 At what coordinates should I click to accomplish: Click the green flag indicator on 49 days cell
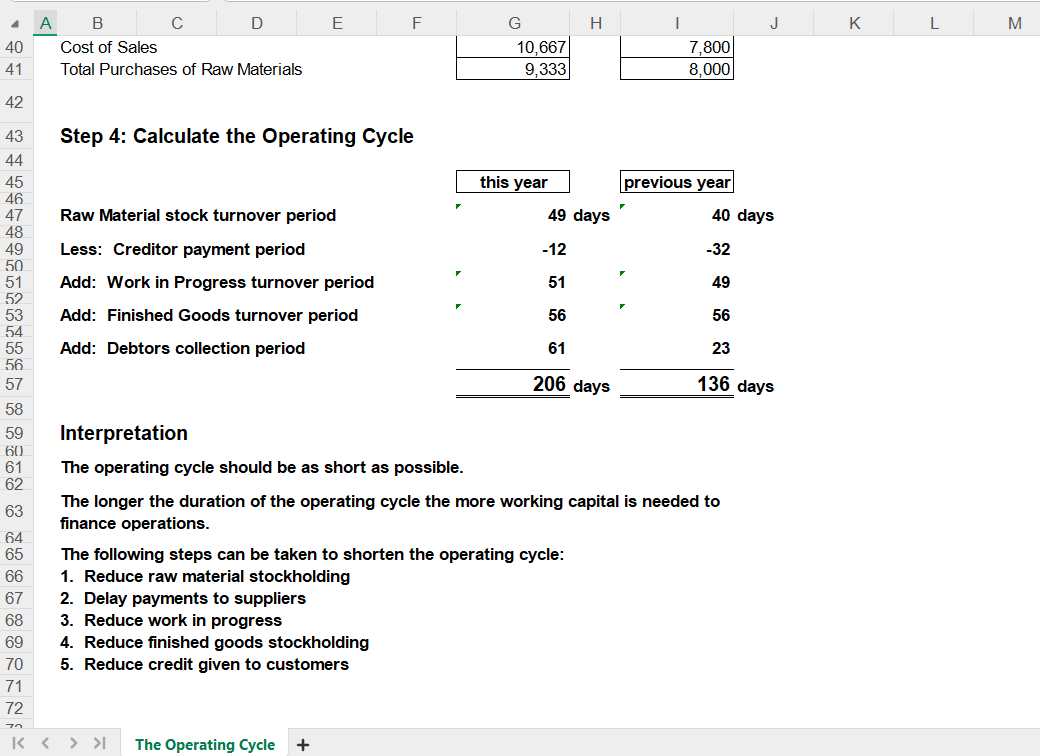[x=459, y=206]
